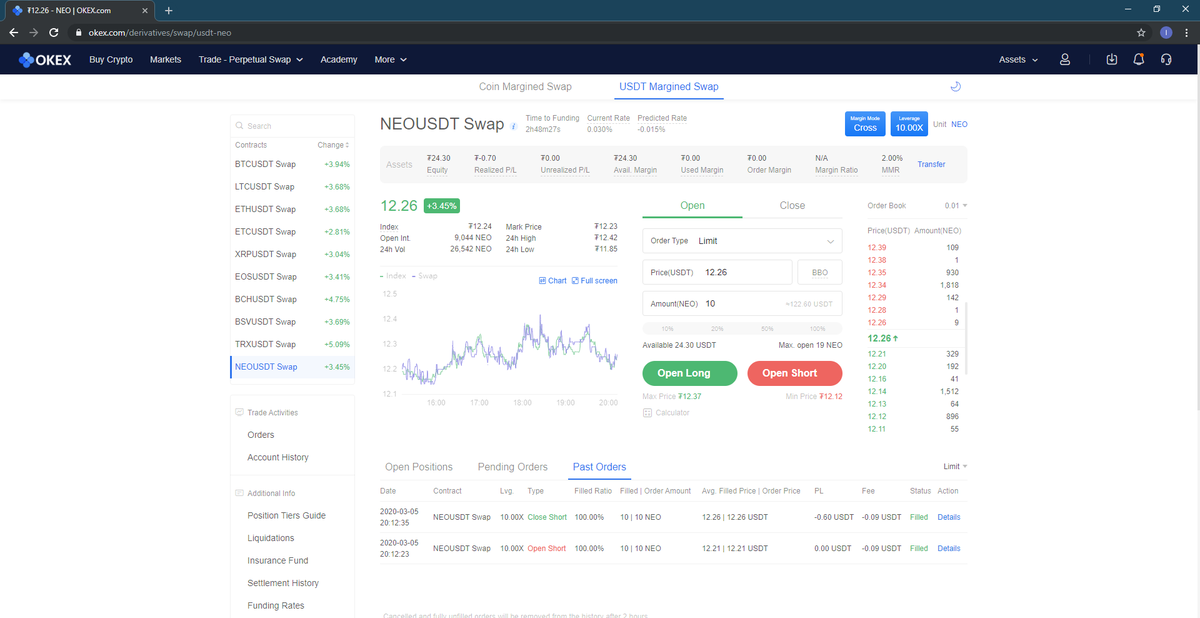Click the OKEX logo
The image size is (1200, 618).
click(45, 60)
